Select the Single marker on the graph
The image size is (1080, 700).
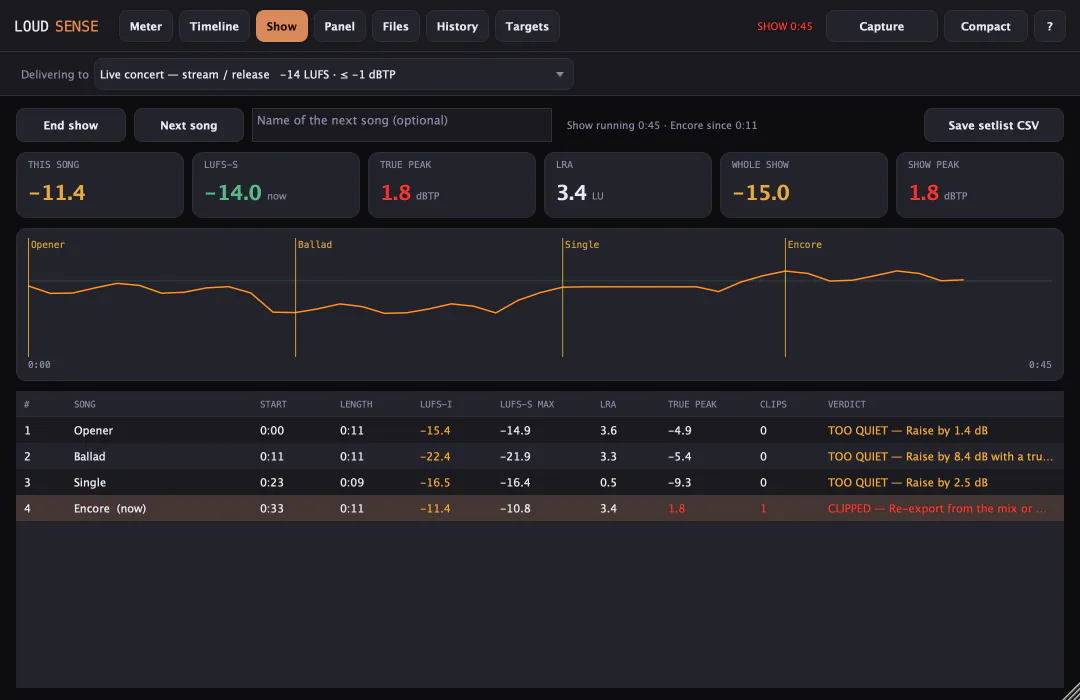pos(582,245)
